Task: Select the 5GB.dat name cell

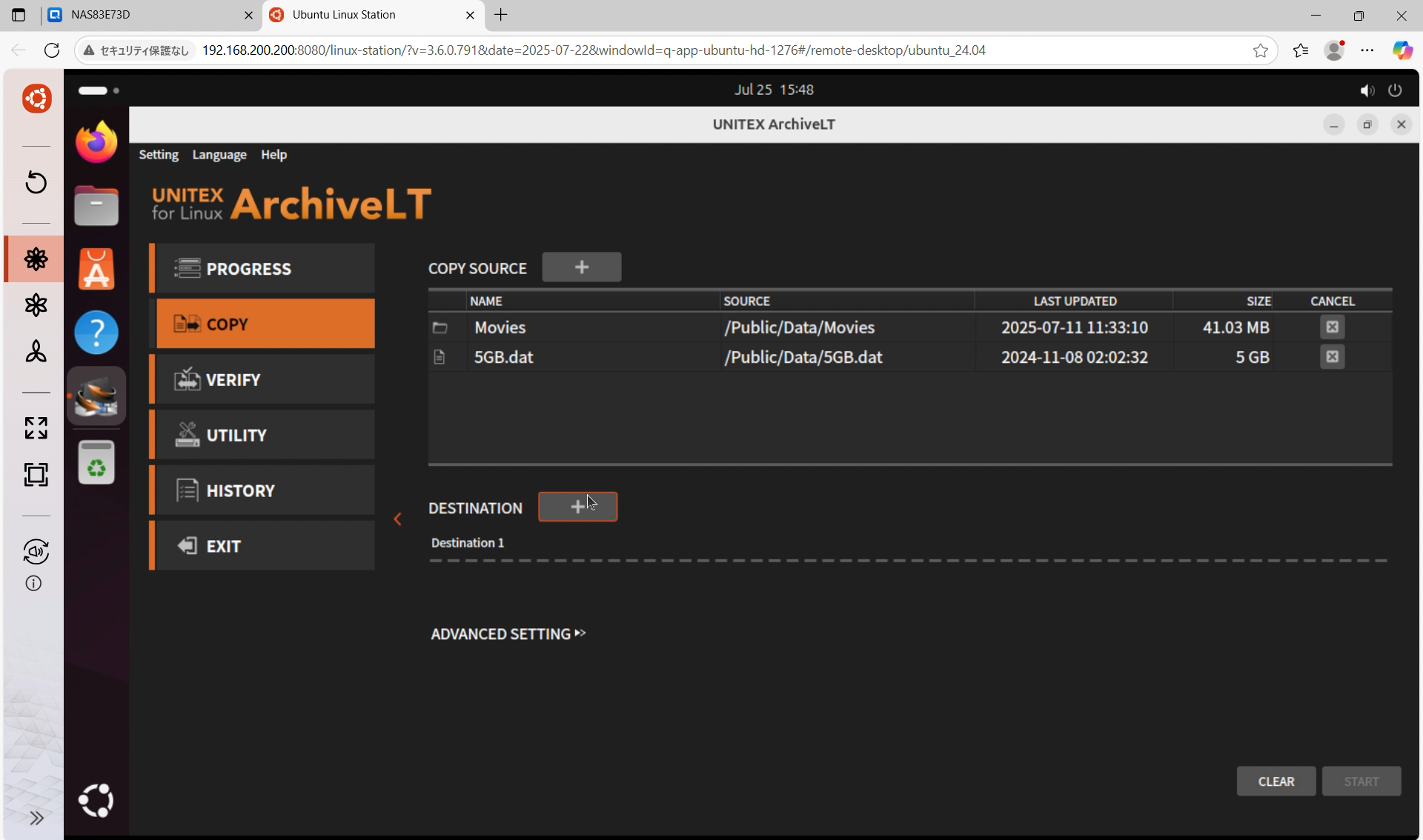Action: point(504,357)
